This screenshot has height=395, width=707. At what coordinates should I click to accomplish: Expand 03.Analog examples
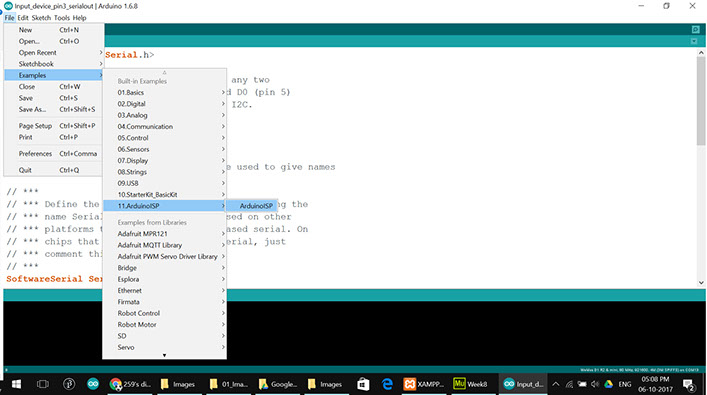click(165, 115)
